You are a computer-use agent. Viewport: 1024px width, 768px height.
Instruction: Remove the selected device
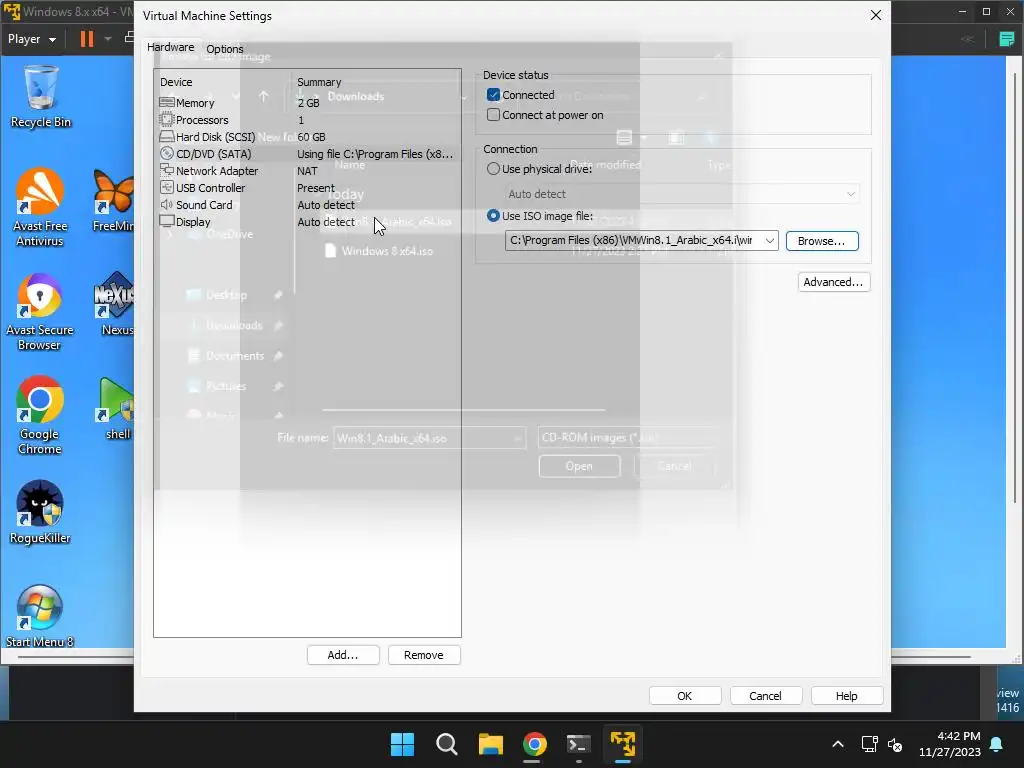click(424, 655)
